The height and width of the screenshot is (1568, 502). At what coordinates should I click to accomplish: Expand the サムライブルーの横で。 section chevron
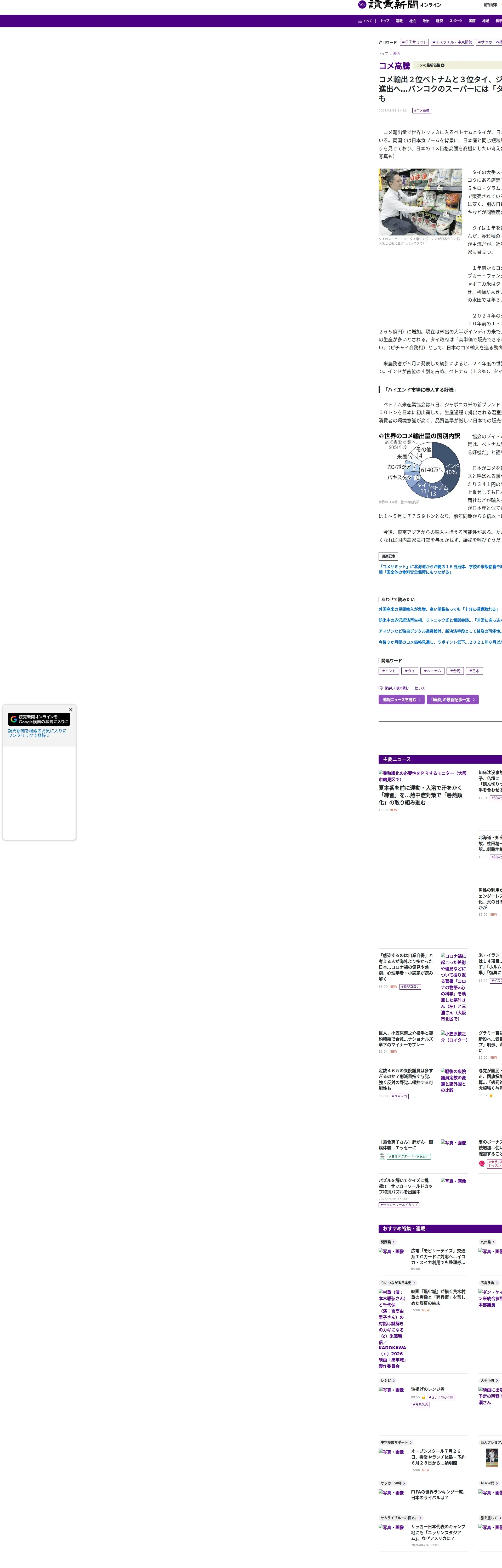(x=420, y=1518)
